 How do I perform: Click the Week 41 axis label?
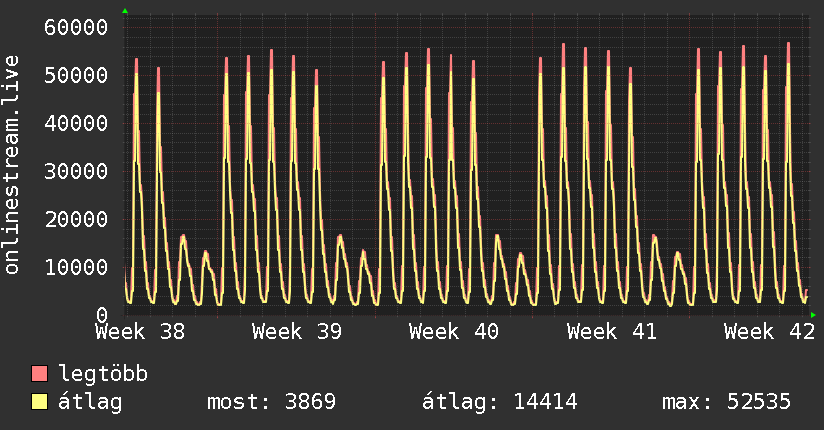point(612,332)
